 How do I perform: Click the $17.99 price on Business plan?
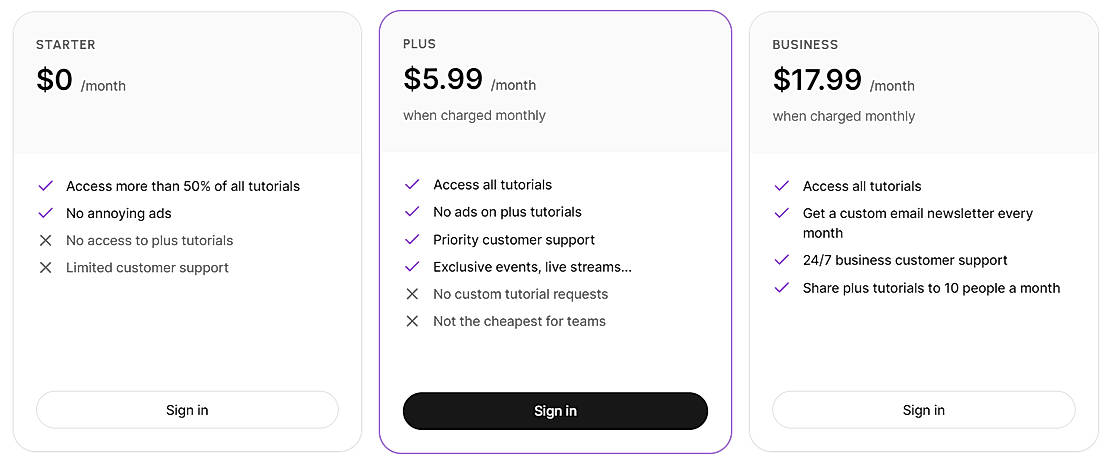tap(817, 80)
